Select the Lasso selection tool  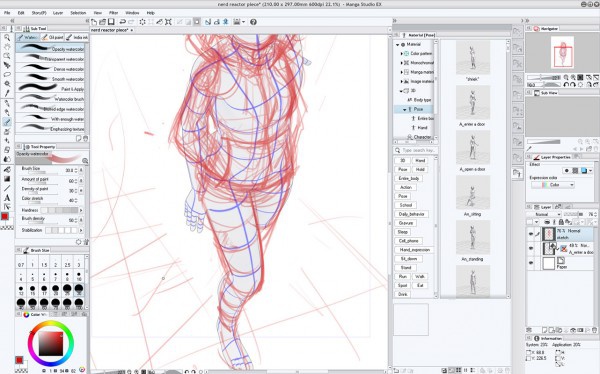[7, 75]
